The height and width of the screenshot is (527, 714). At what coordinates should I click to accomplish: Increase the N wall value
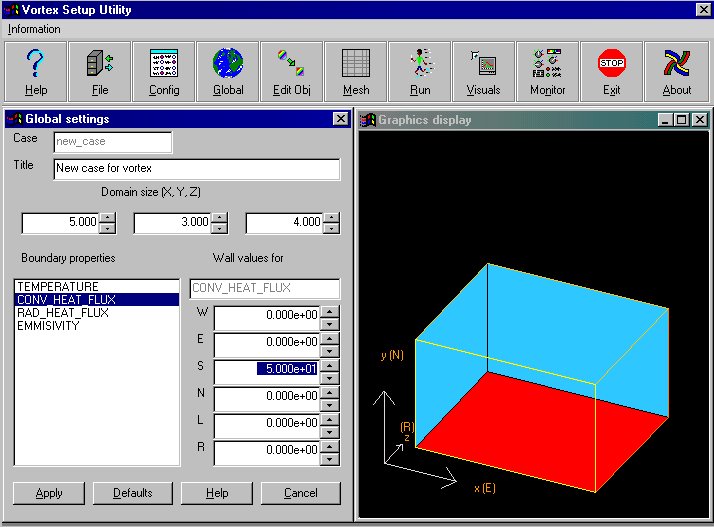pos(330,393)
